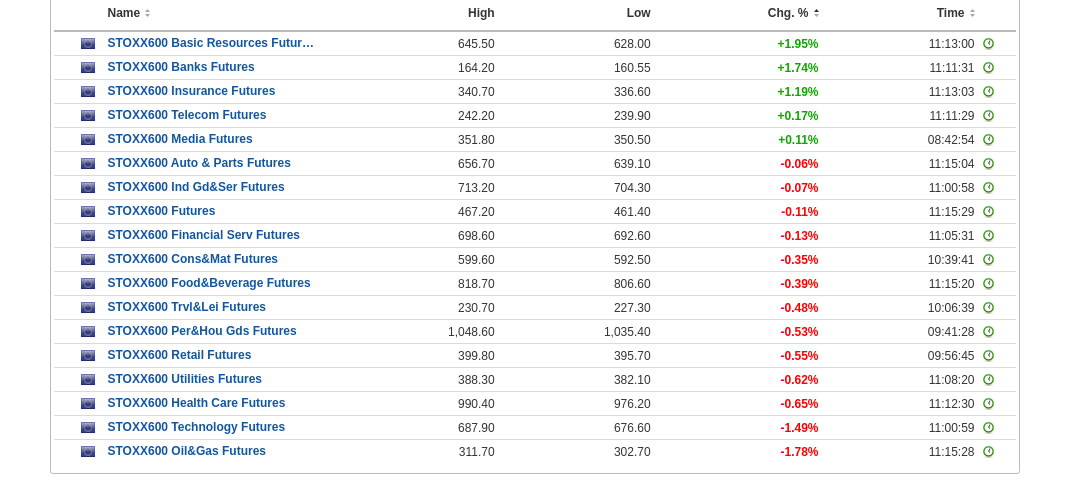Open the STOXX600 Per&Hou Gds Futures link
This screenshot has height=490, width=1088.
[x=202, y=331]
